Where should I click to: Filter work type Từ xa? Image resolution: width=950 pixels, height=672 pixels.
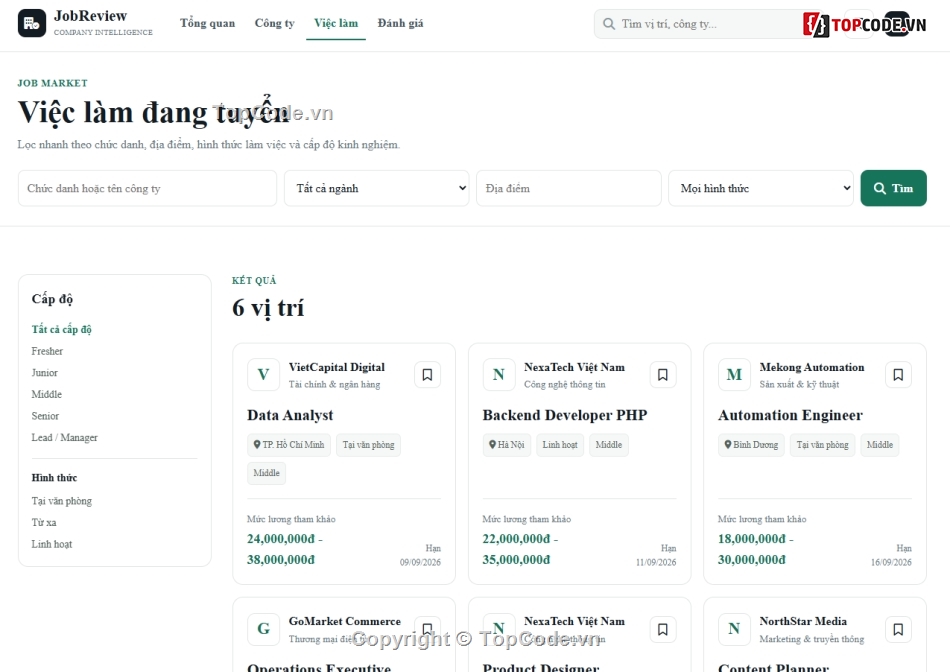click(44, 522)
